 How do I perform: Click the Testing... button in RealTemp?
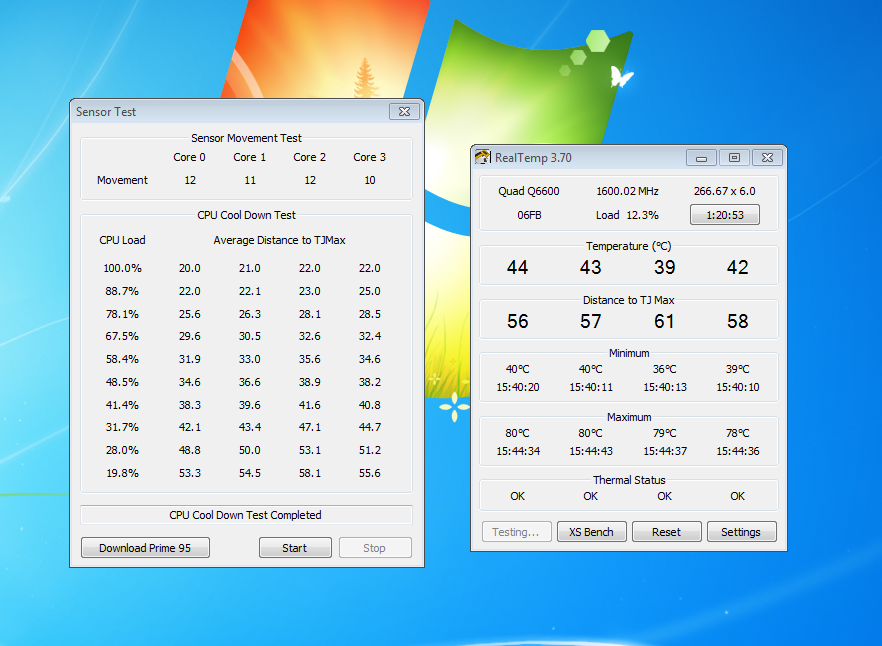click(x=516, y=532)
